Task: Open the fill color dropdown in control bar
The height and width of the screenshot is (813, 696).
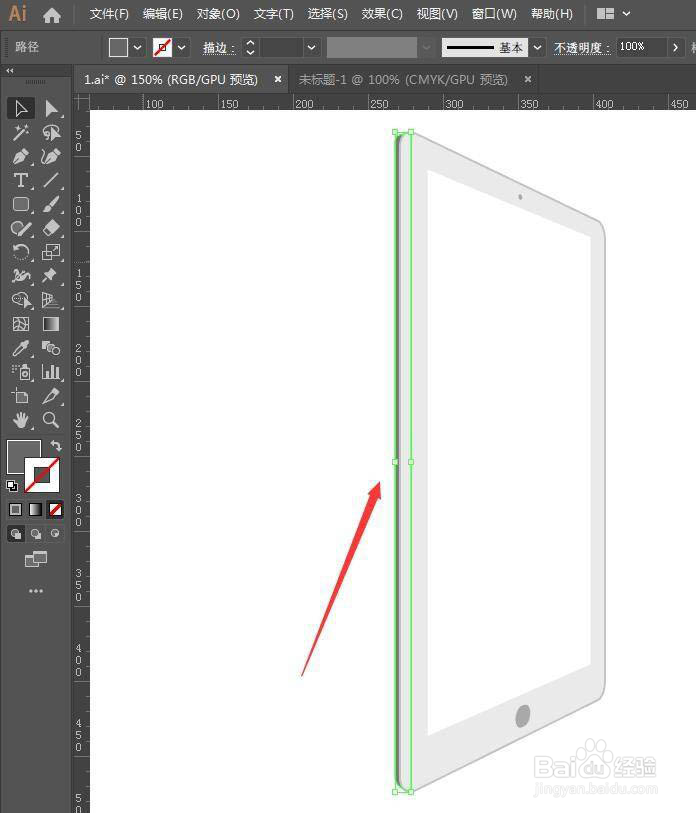Action: pos(137,48)
